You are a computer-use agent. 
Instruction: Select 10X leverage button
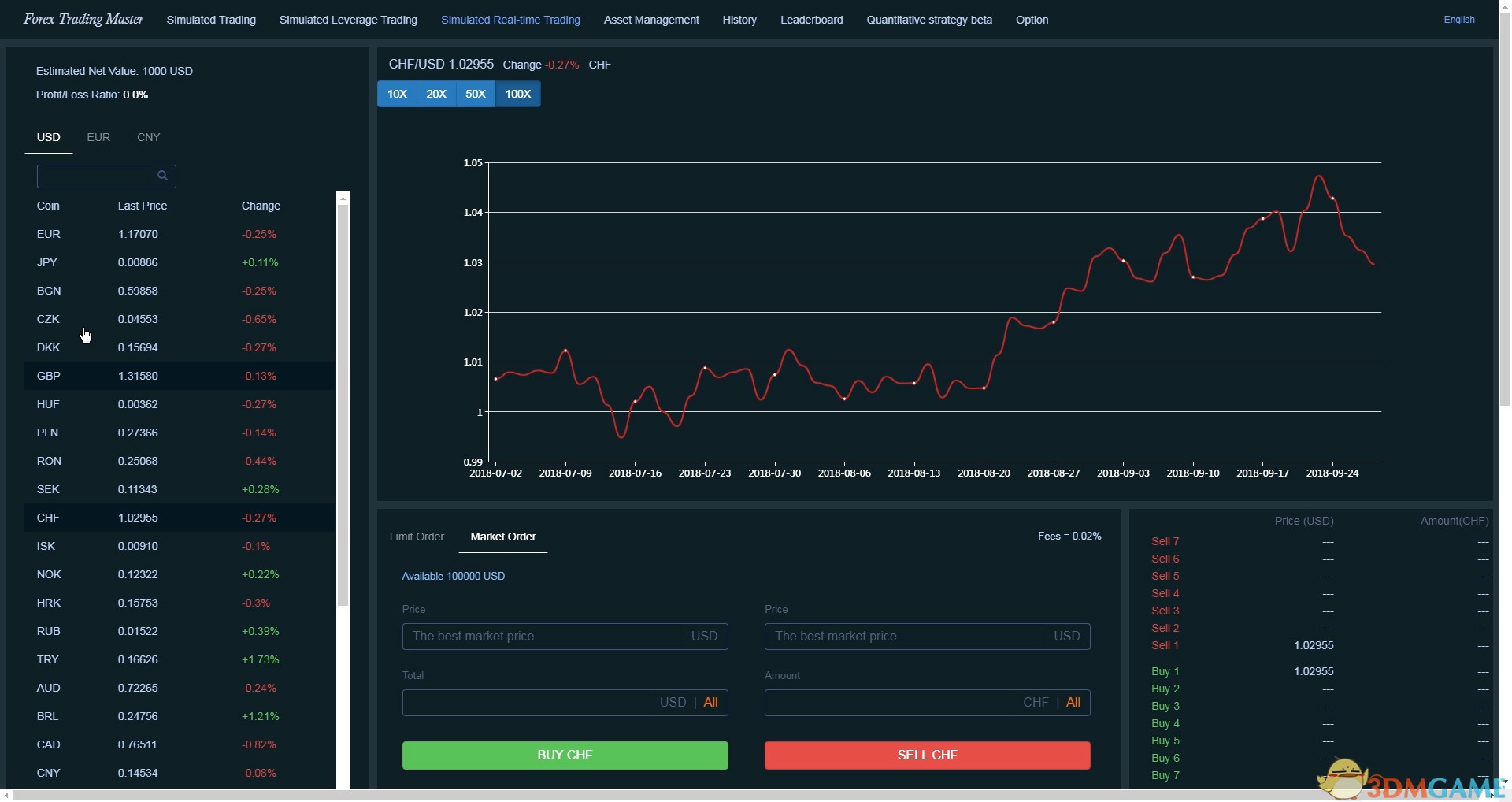pos(397,94)
